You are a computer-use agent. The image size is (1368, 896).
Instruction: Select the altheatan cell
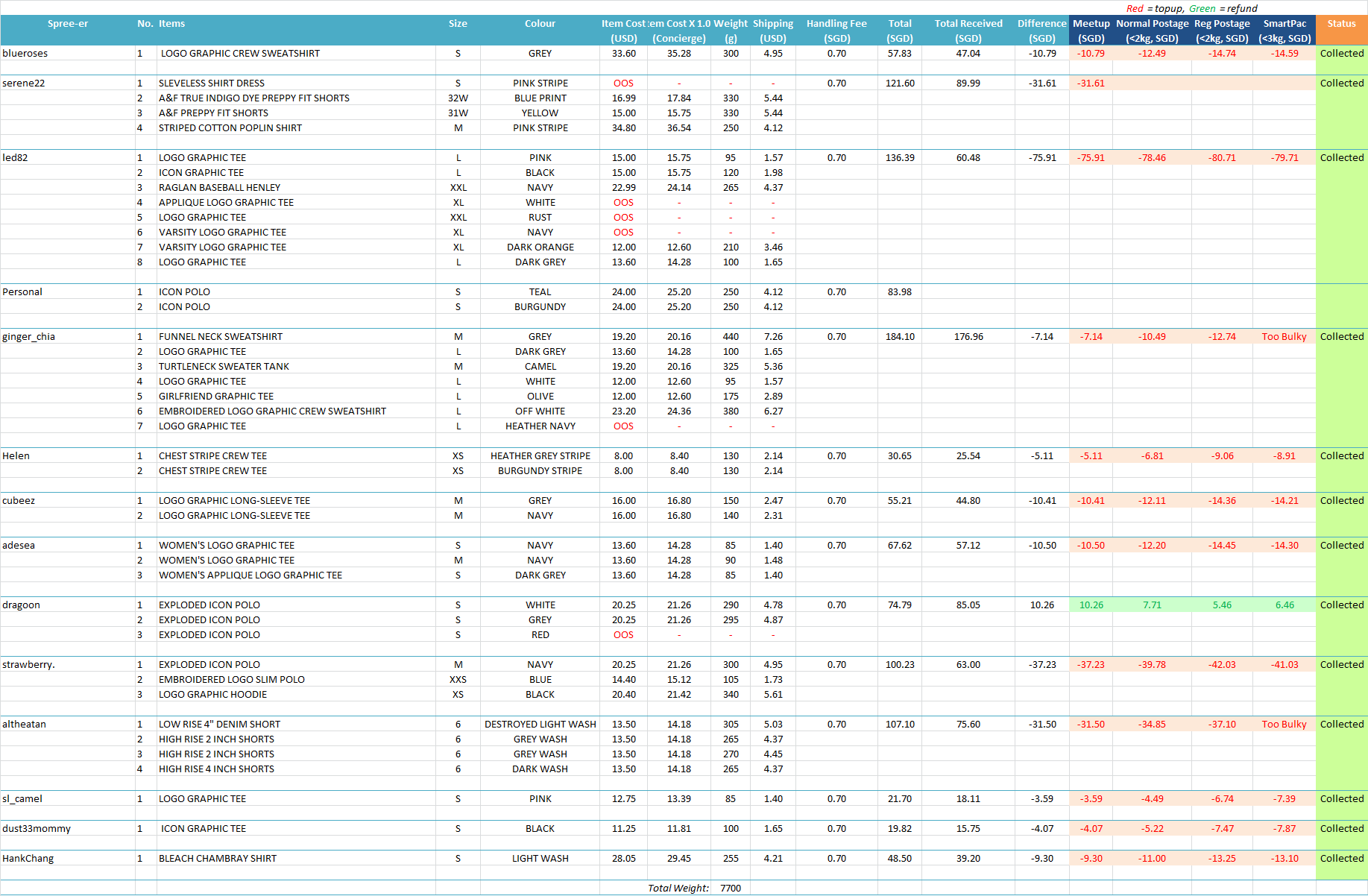(67, 724)
